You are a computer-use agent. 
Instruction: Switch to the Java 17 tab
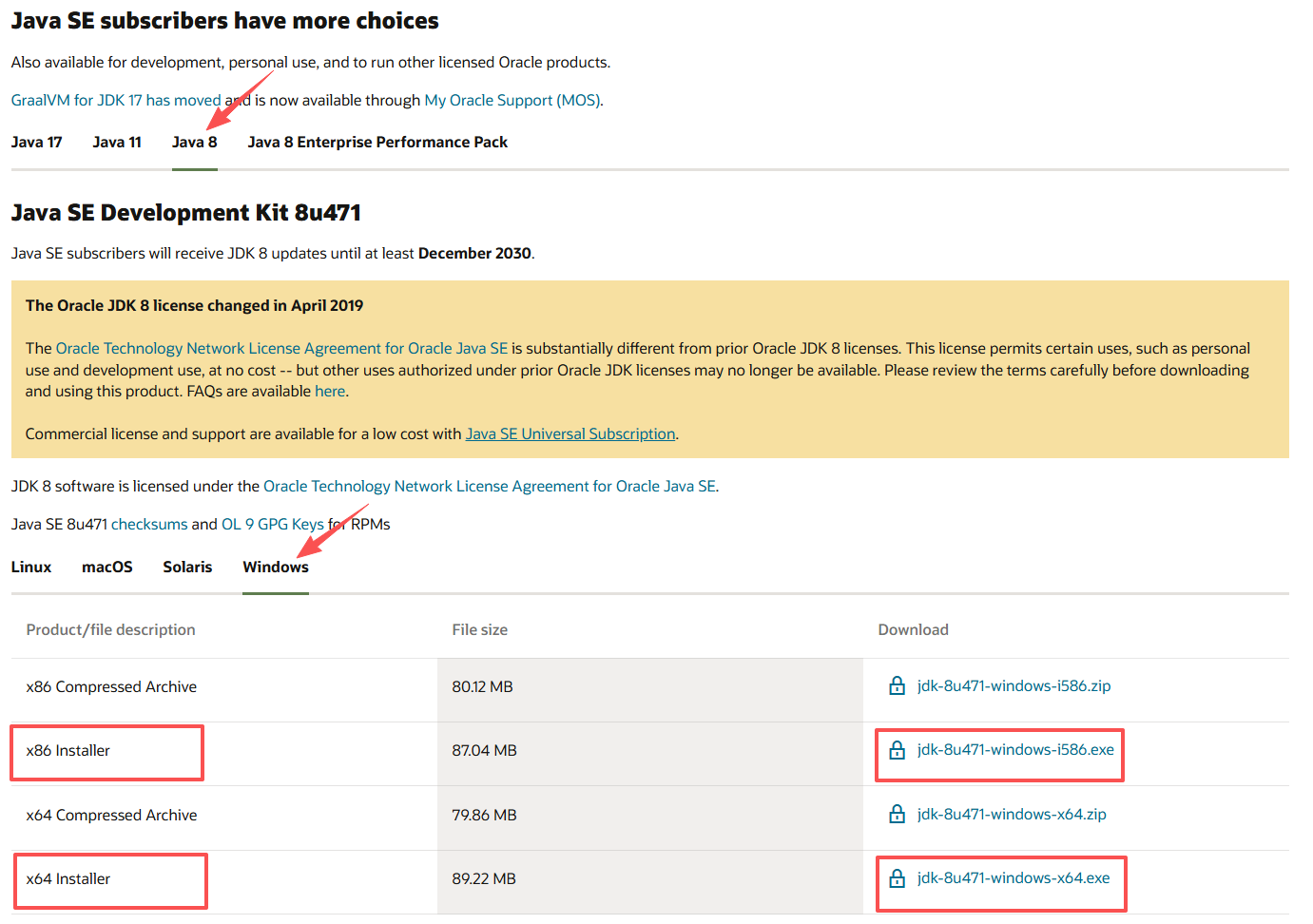[x=36, y=142]
